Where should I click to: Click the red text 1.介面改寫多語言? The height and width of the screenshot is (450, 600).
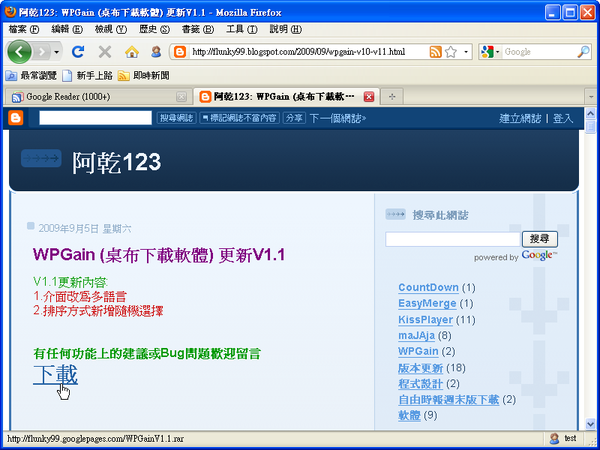coord(80,296)
